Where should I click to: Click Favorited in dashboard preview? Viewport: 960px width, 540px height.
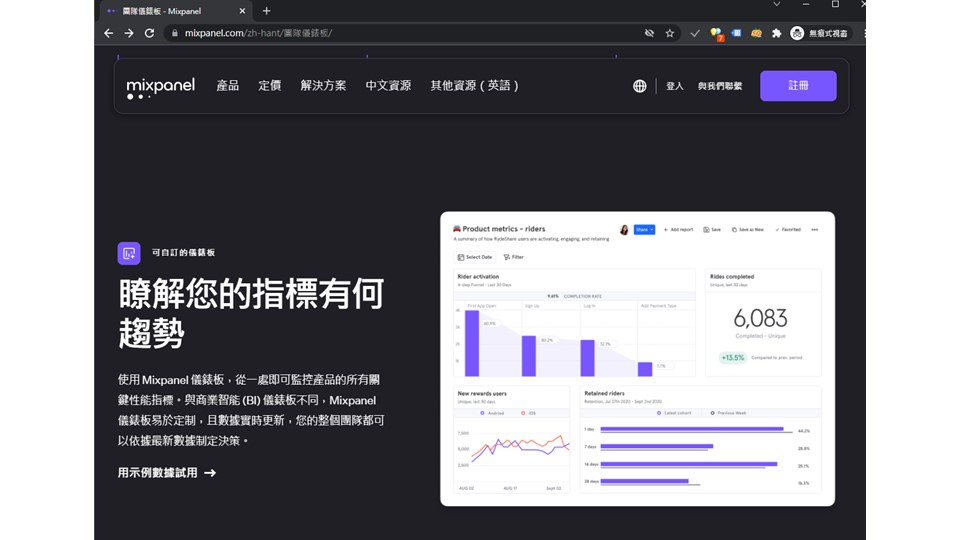[788, 230]
